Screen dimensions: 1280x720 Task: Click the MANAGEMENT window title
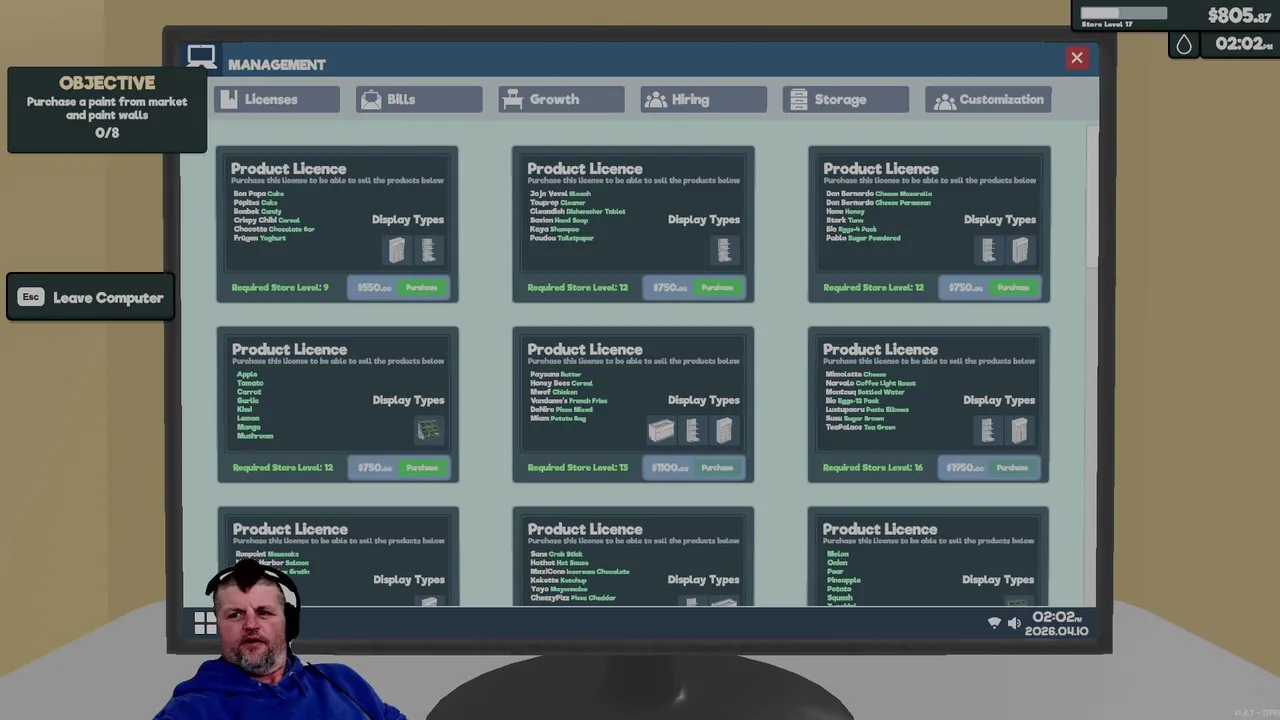click(x=277, y=64)
